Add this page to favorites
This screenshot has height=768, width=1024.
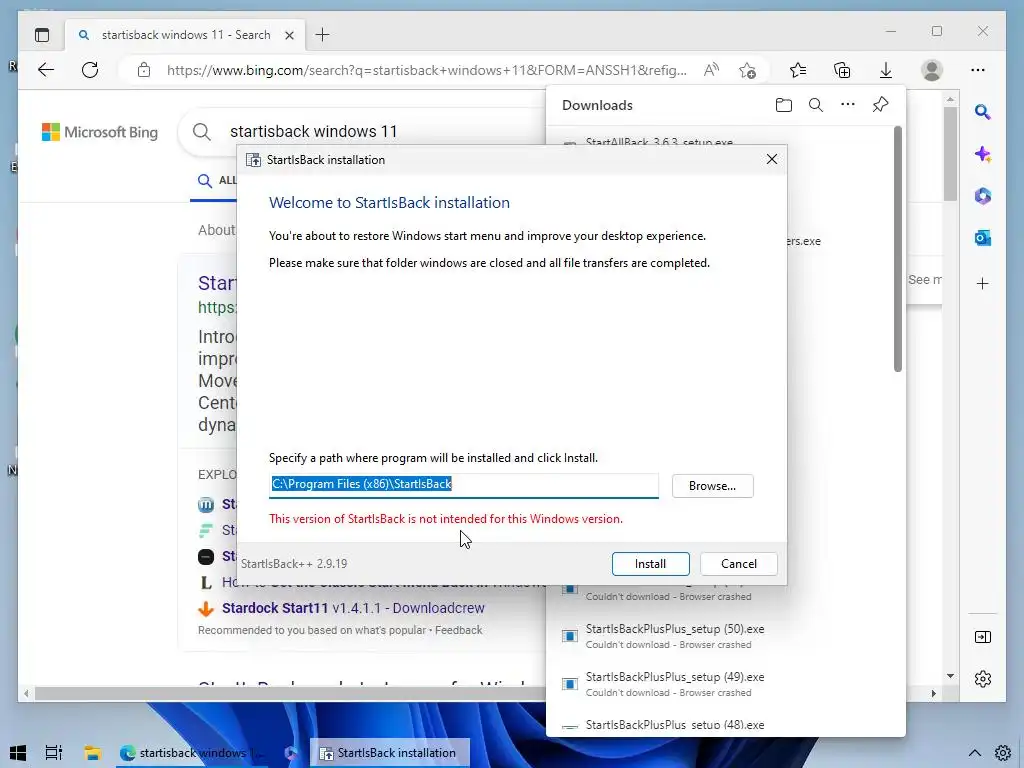[x=748, y=70]
